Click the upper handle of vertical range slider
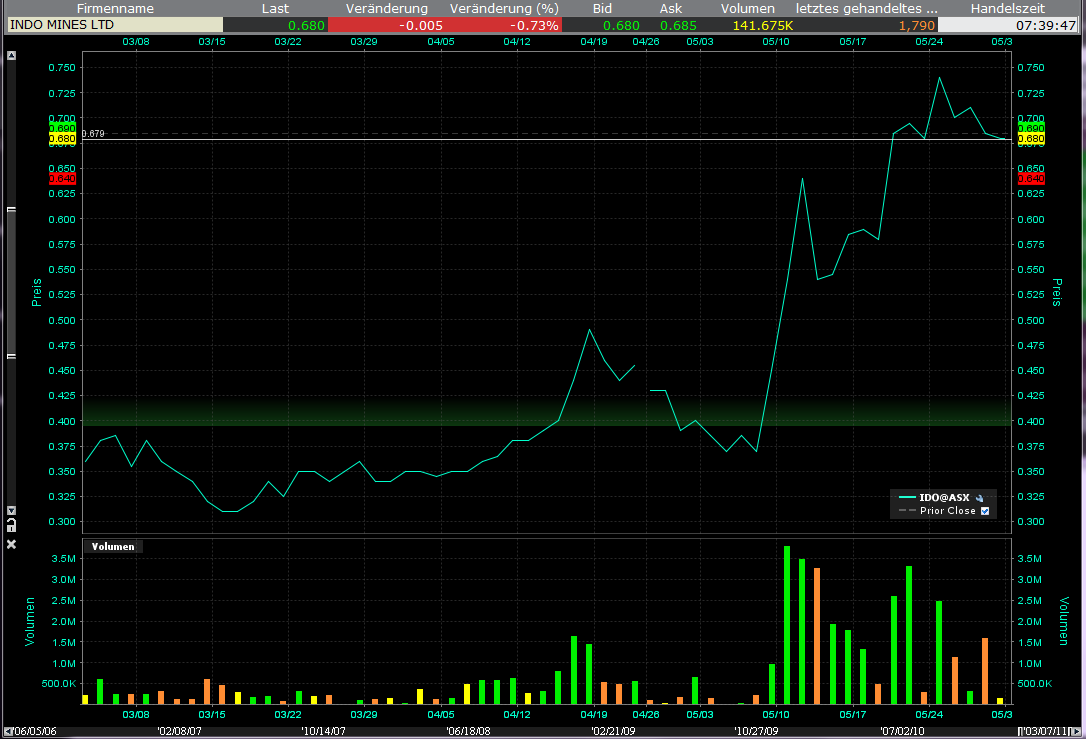 coord(11,208)
